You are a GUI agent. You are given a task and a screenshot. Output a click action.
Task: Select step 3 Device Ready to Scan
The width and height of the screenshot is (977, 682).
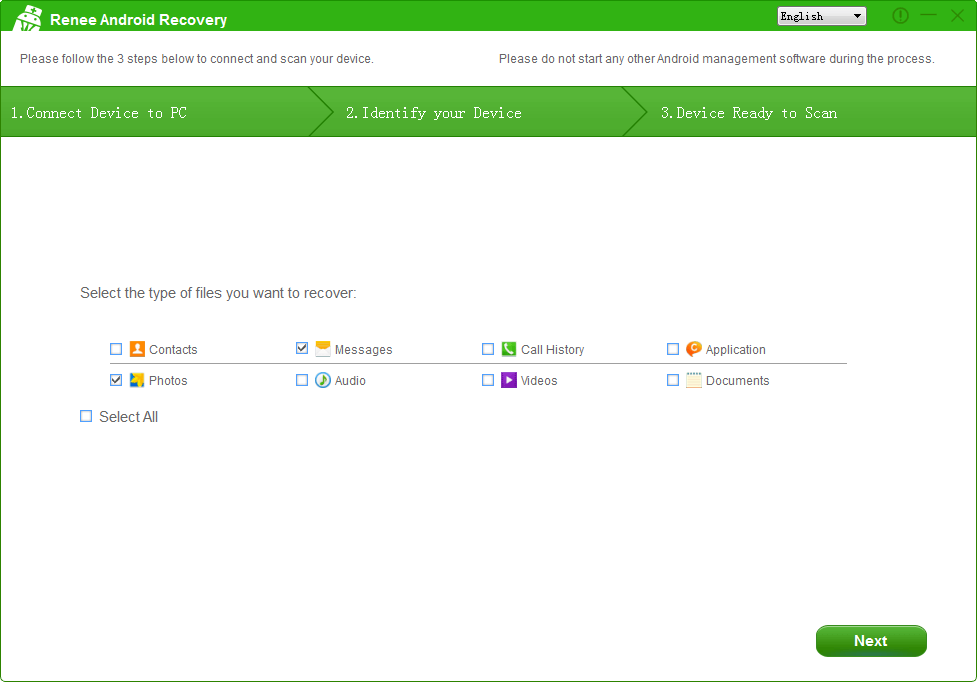(x=748, y=113)
